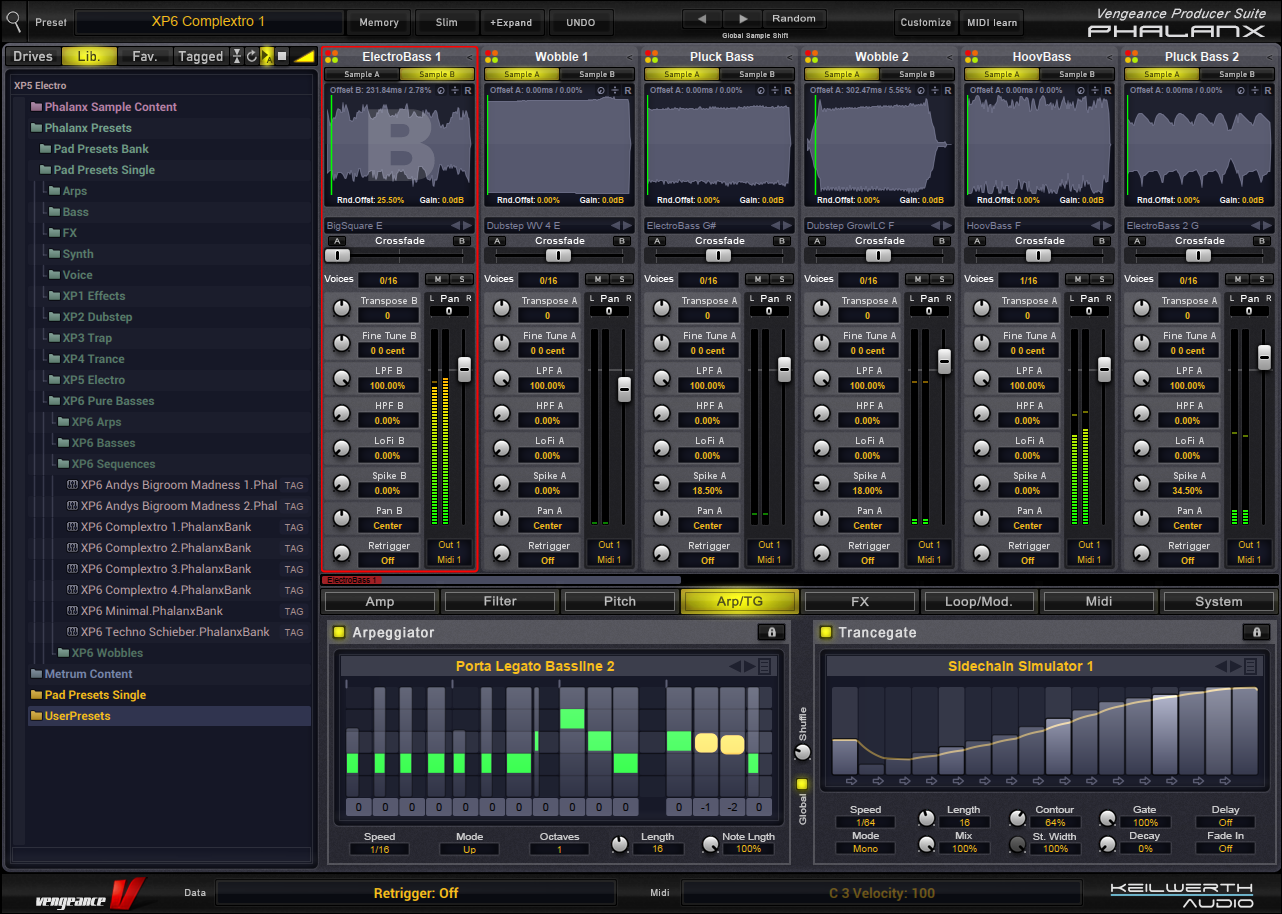Open the Drives browser tab
Viewport: 1282px width, 914px height.
tap(33, 57)
